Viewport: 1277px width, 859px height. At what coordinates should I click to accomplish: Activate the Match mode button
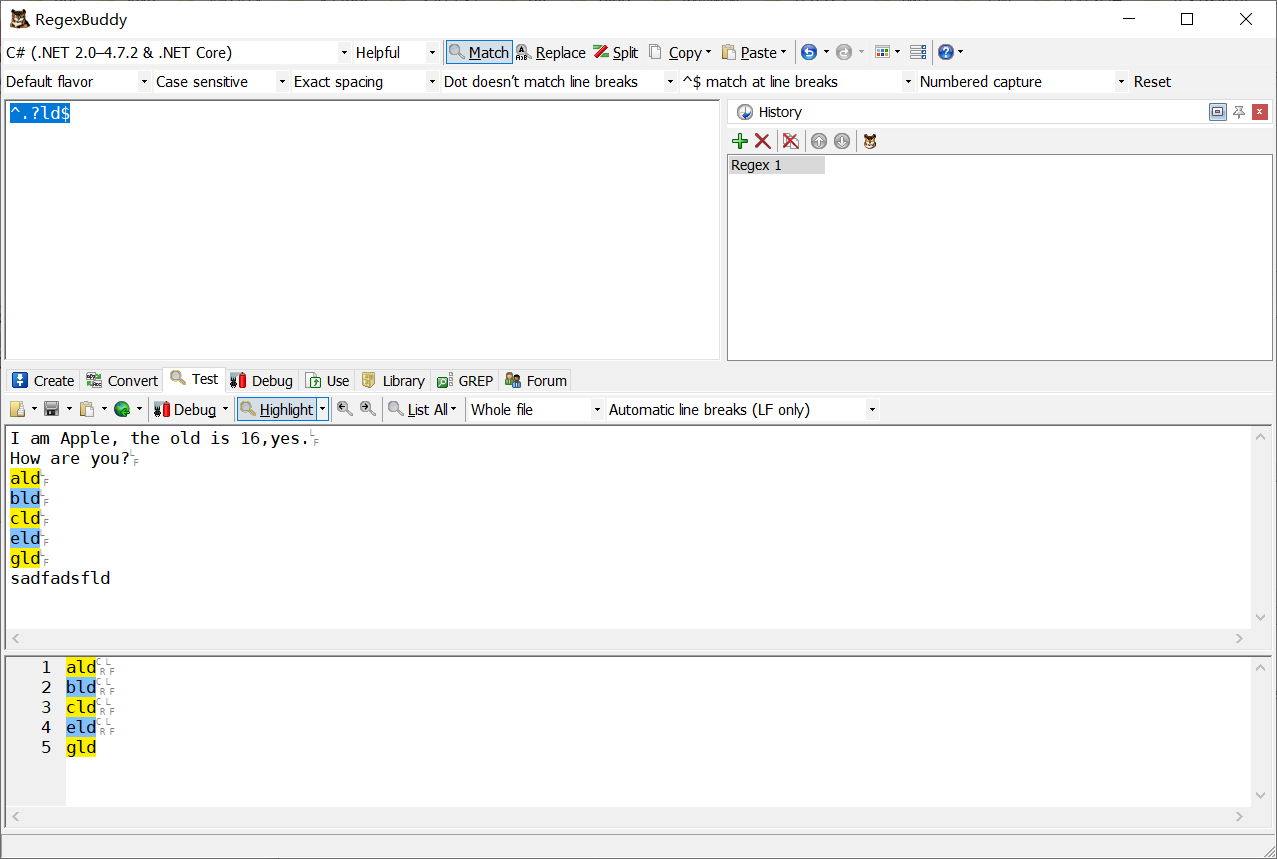pyautogui.click(x=479, y=52)
